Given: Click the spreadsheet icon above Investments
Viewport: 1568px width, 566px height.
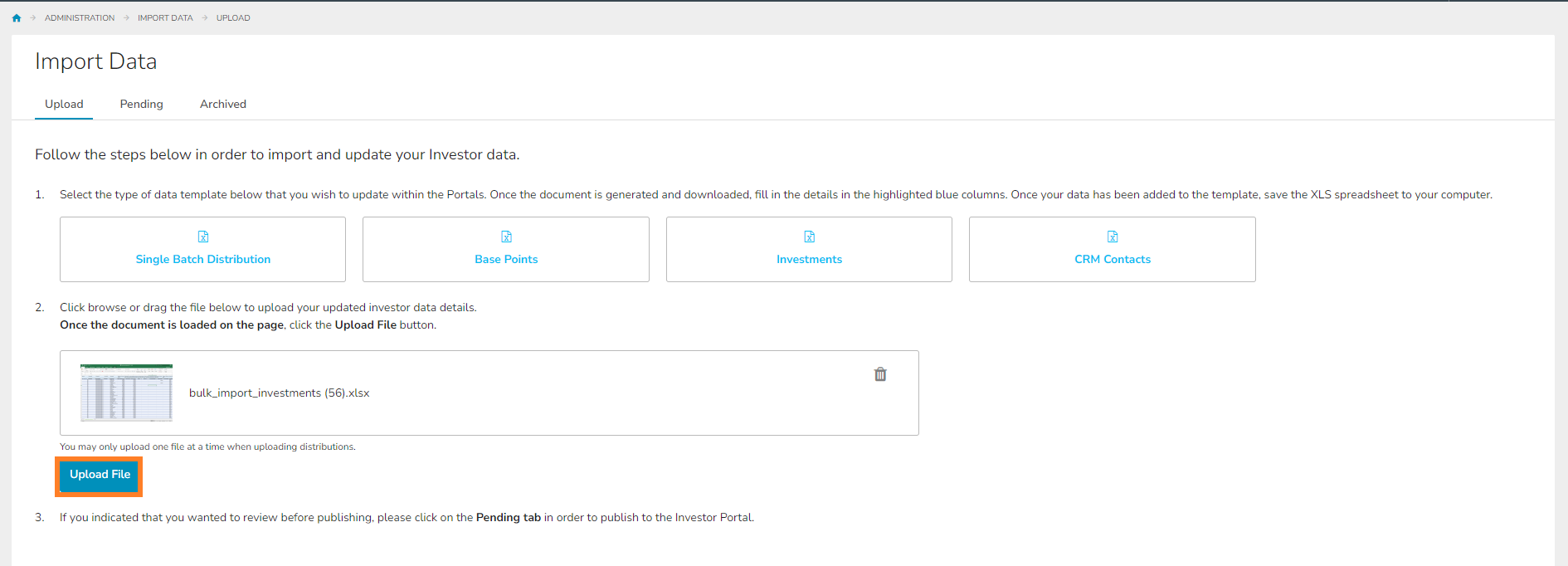Looking at the screenshot, I should click(810, 237).
